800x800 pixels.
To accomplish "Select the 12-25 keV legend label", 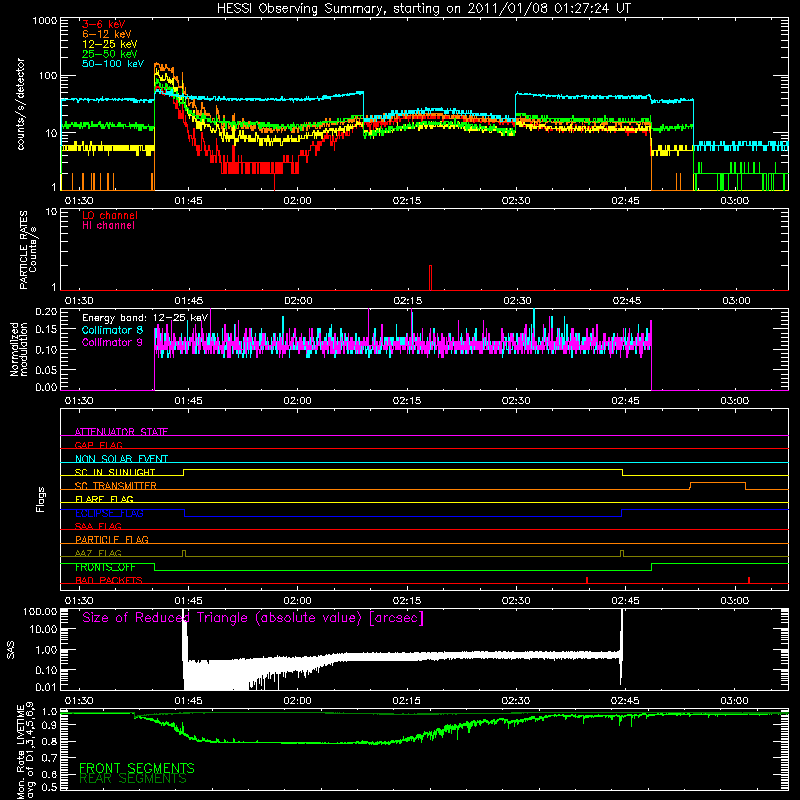I will (x=110, y=44).
